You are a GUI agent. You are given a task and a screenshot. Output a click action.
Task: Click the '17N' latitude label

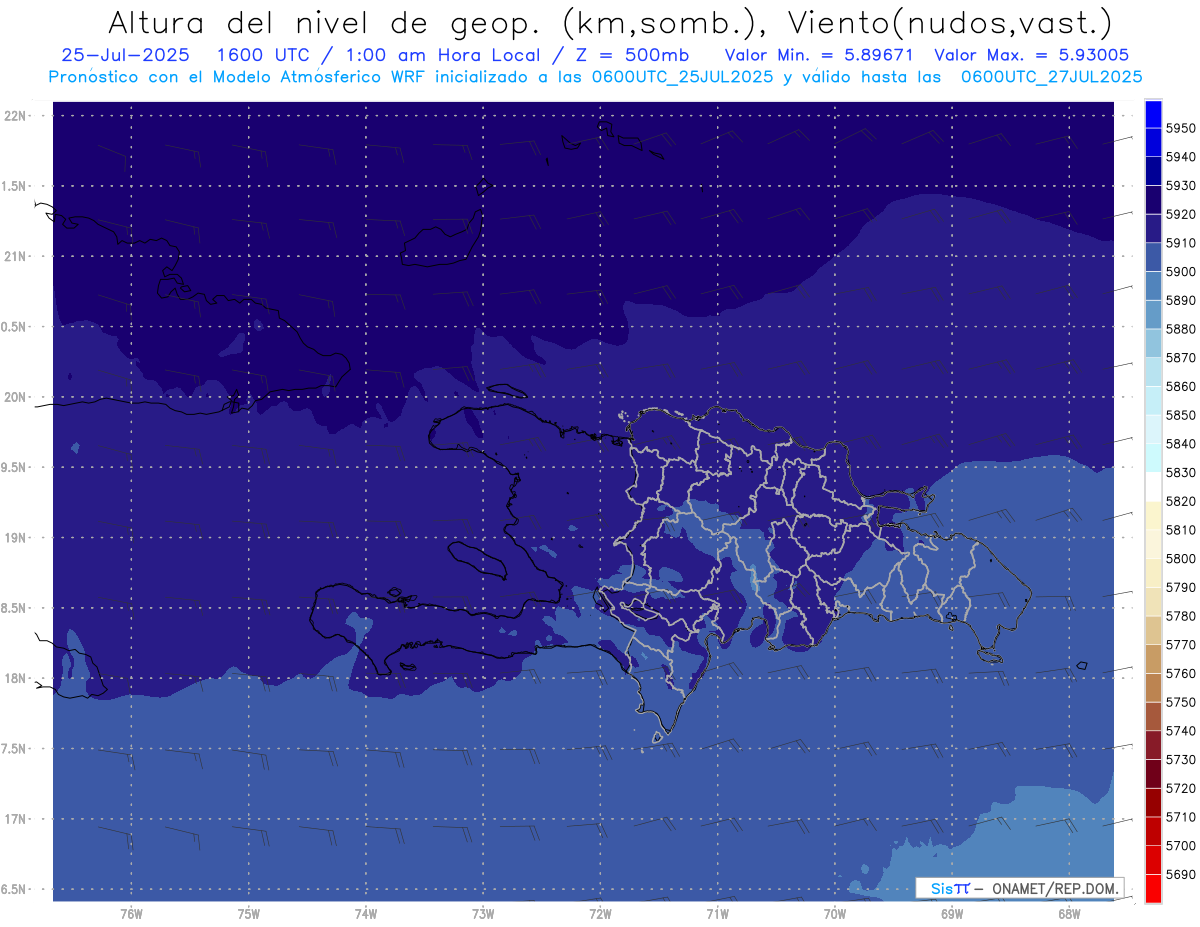coord(15,820)
